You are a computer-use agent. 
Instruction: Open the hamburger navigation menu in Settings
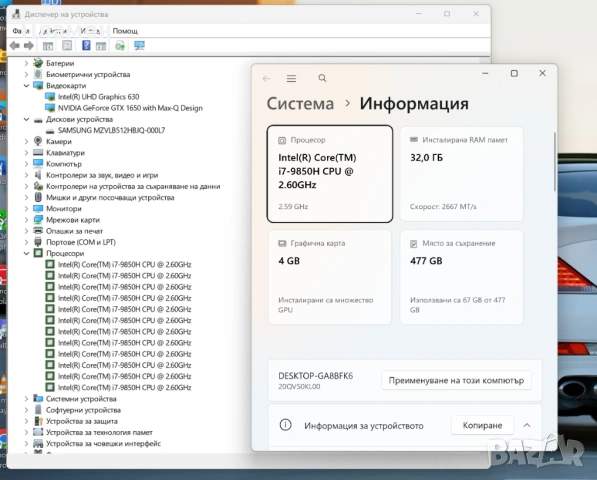tap(291, 78)
